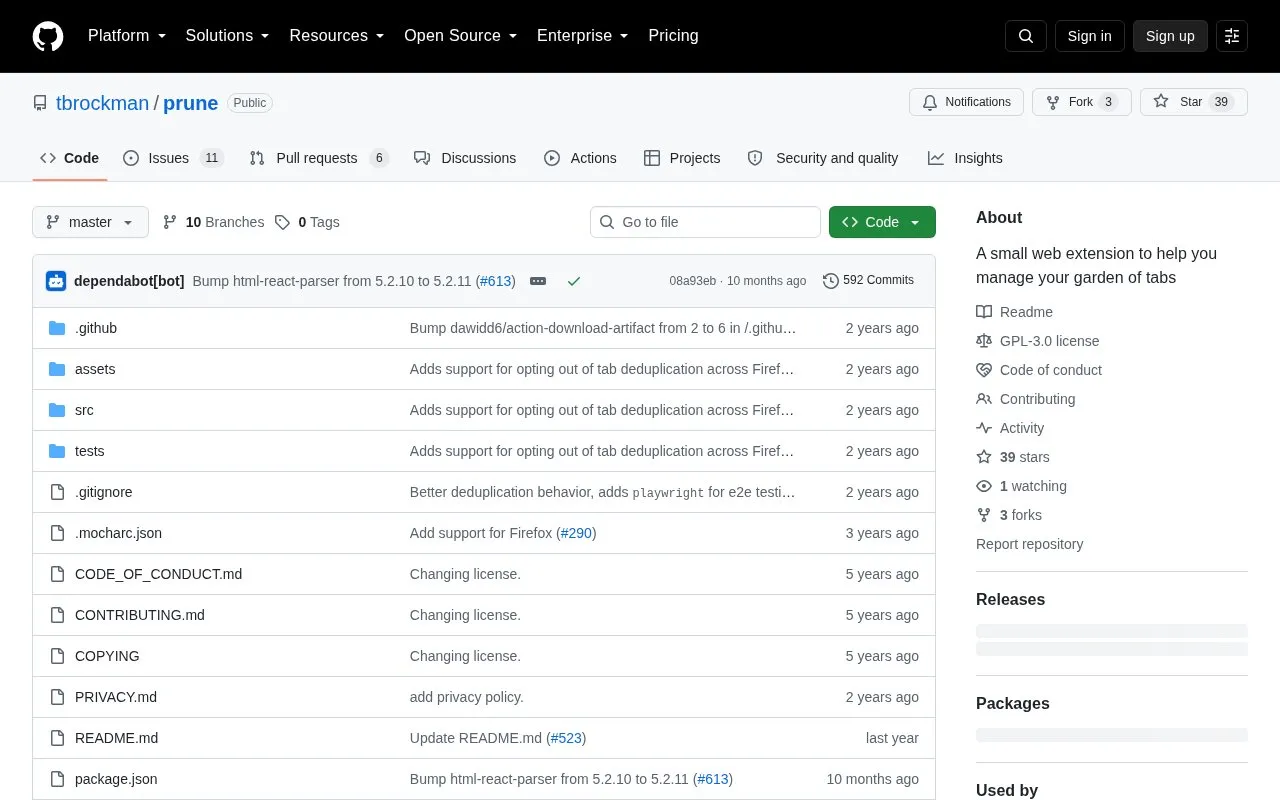Switch to the Issues tab
The height and width of the screenshot is (800, 1280).
point(173,158)
